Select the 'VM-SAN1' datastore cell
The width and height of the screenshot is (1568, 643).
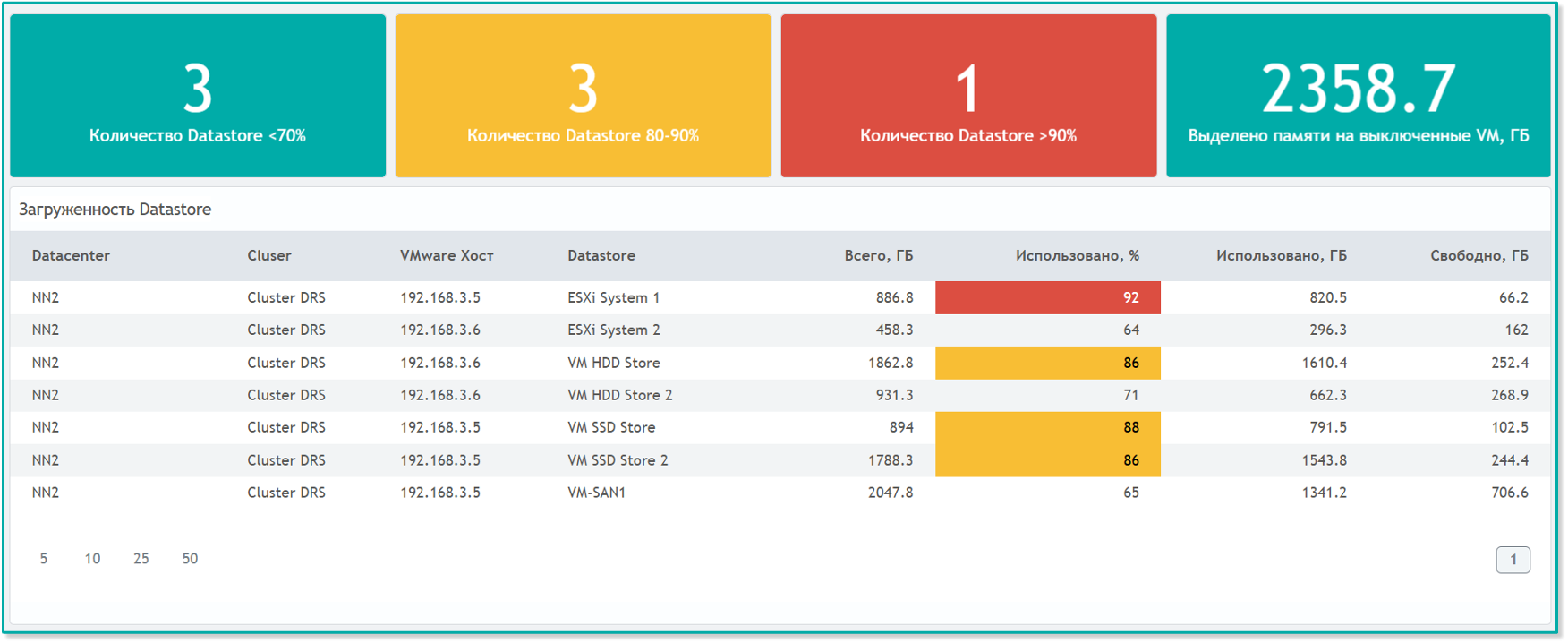[596, 493]
